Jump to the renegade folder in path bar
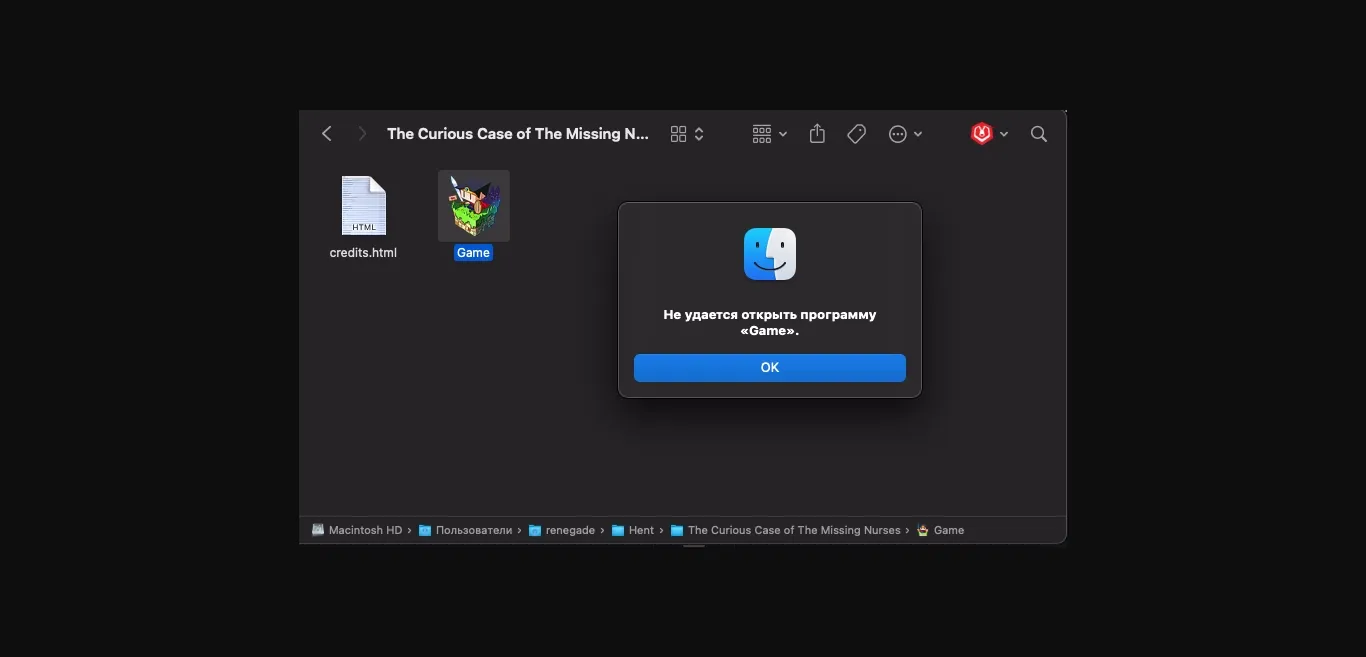1366x657 pixels. 570,530
